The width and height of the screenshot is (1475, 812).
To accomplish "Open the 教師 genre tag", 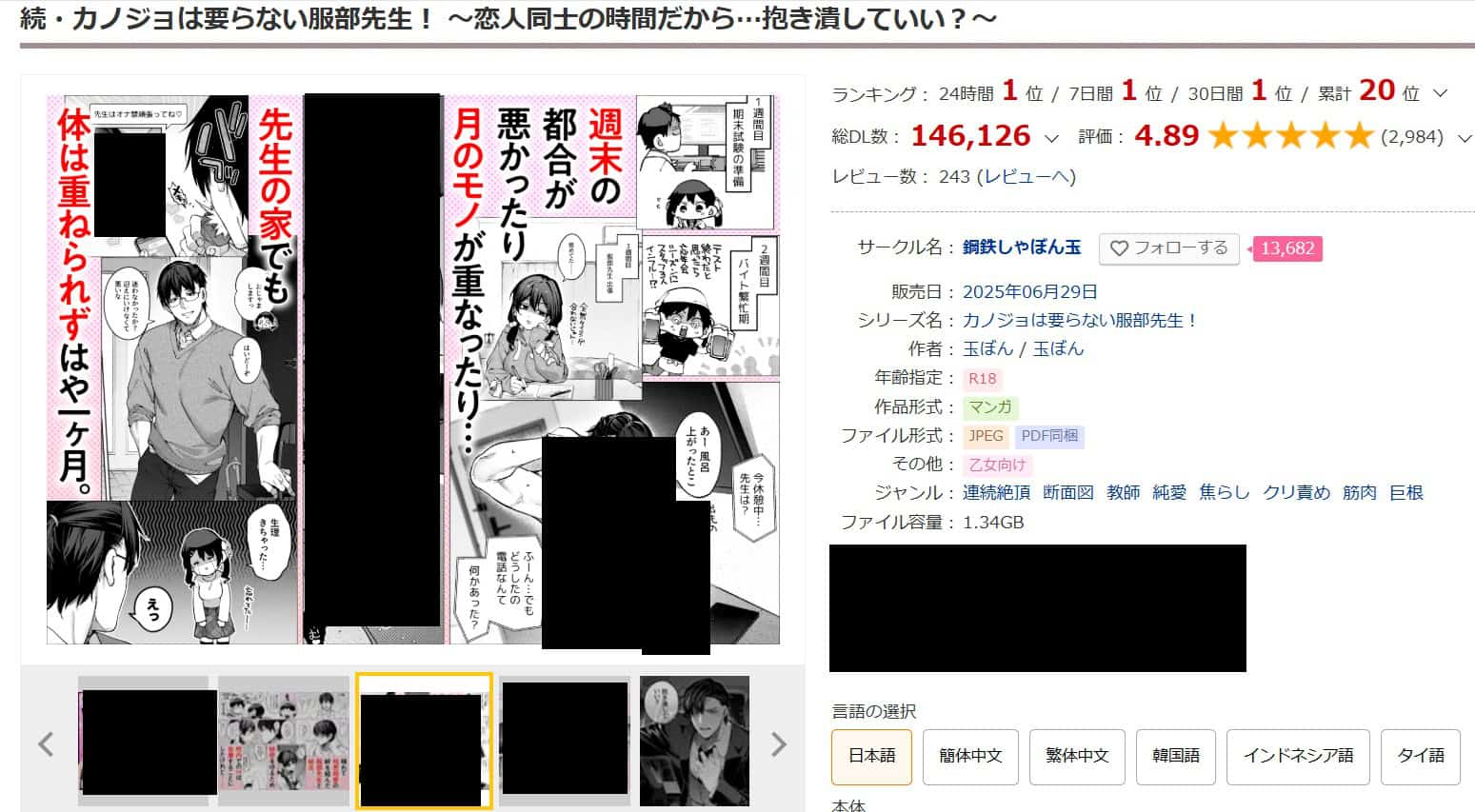I will tap(1123, 492).
